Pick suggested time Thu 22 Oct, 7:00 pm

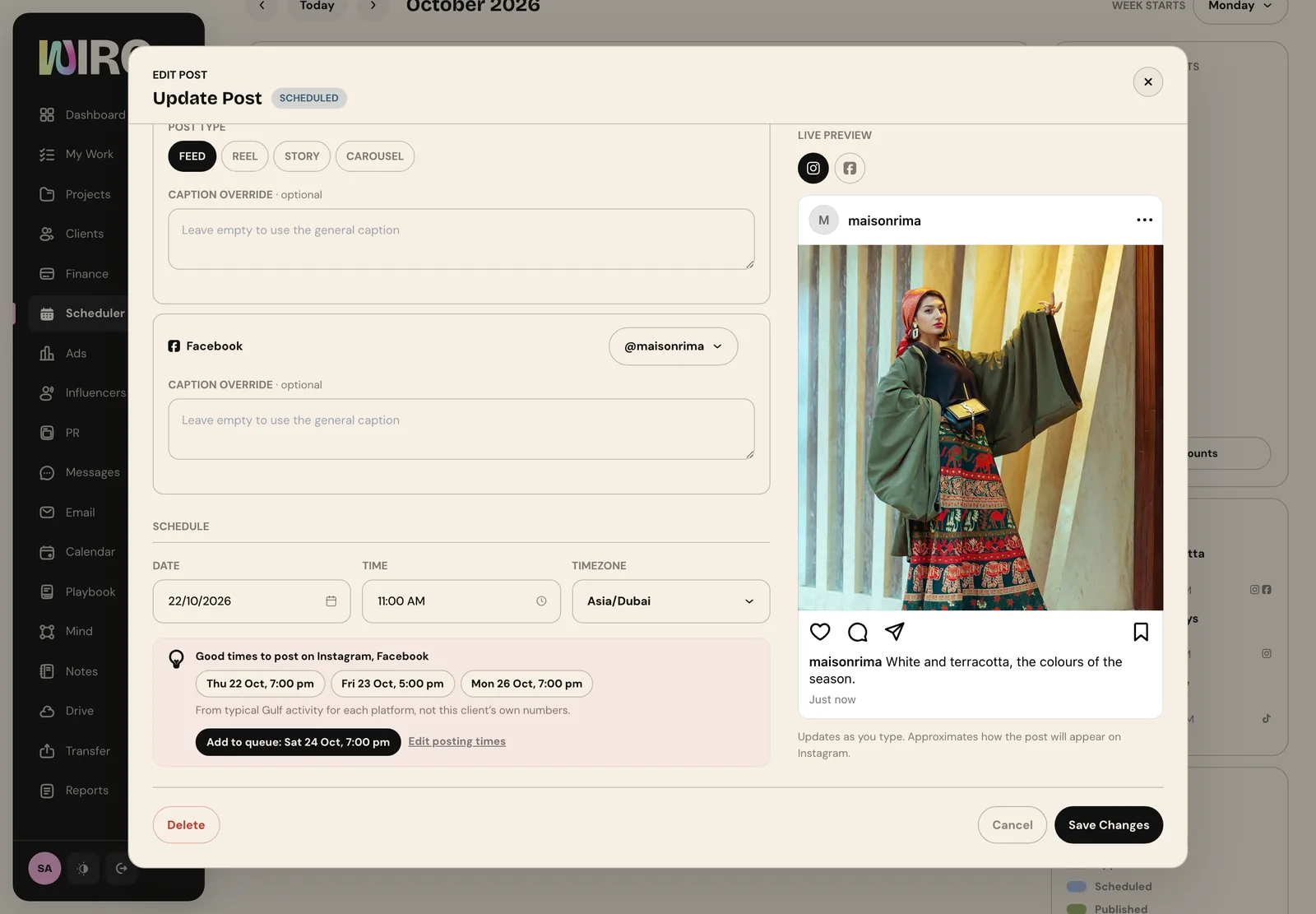260,684
